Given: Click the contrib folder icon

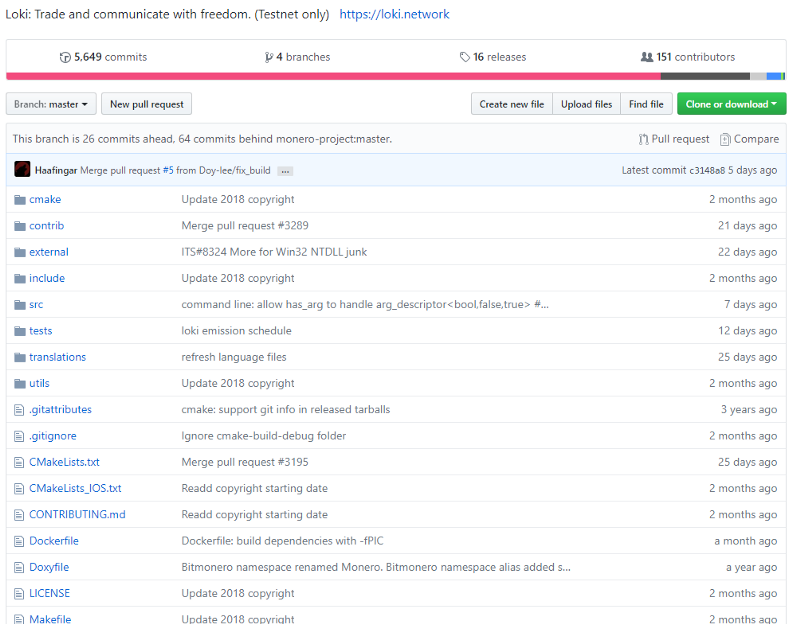Looking at the screenshot, I should point(20,226).
